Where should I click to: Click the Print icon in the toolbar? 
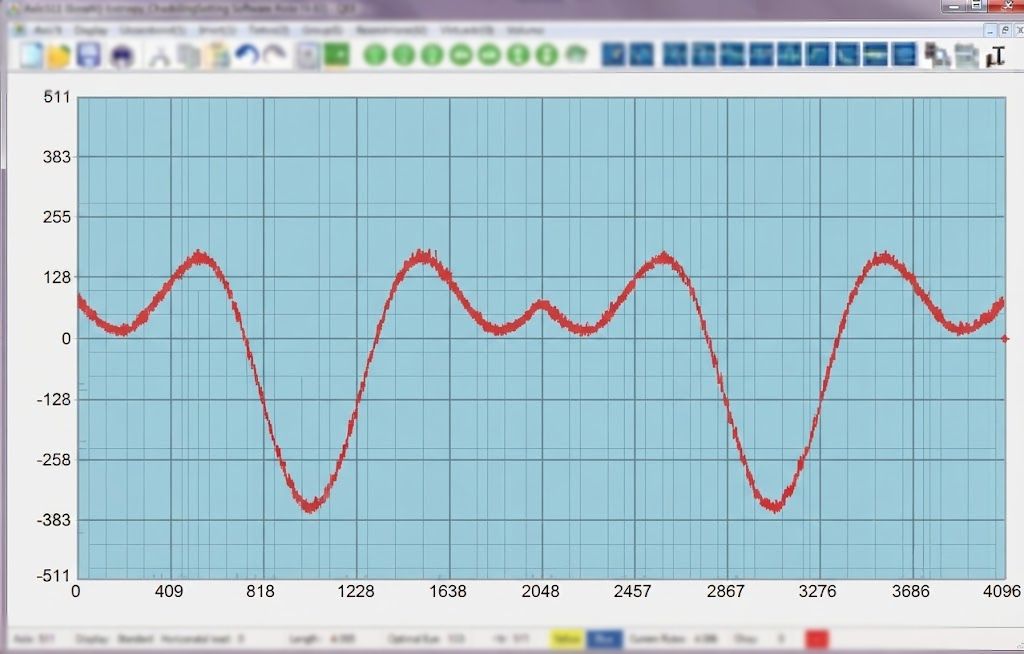coord(122,56)
